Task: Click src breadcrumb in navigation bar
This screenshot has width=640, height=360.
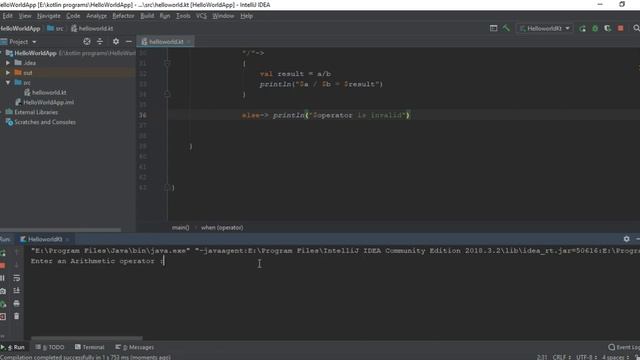Action: [x=55, y=29]
